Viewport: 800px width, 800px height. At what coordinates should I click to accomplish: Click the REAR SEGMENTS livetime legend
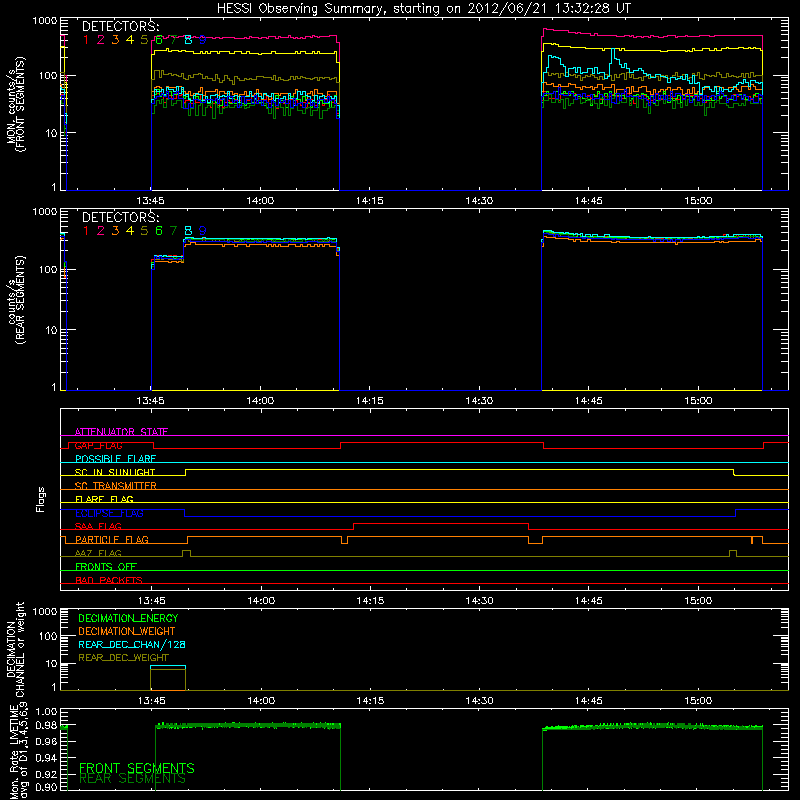132,779
